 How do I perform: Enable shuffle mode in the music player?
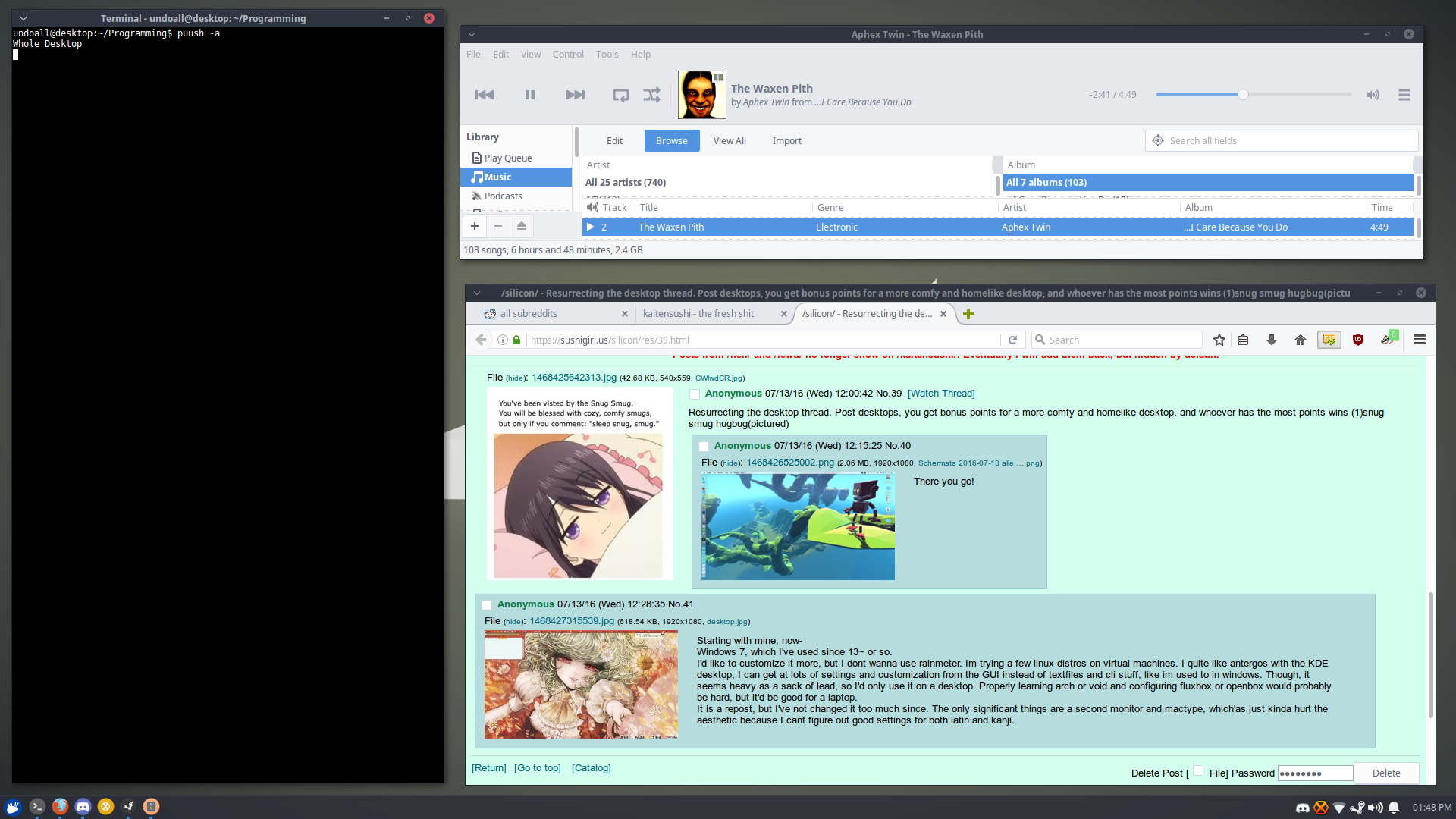pos(651,95)
